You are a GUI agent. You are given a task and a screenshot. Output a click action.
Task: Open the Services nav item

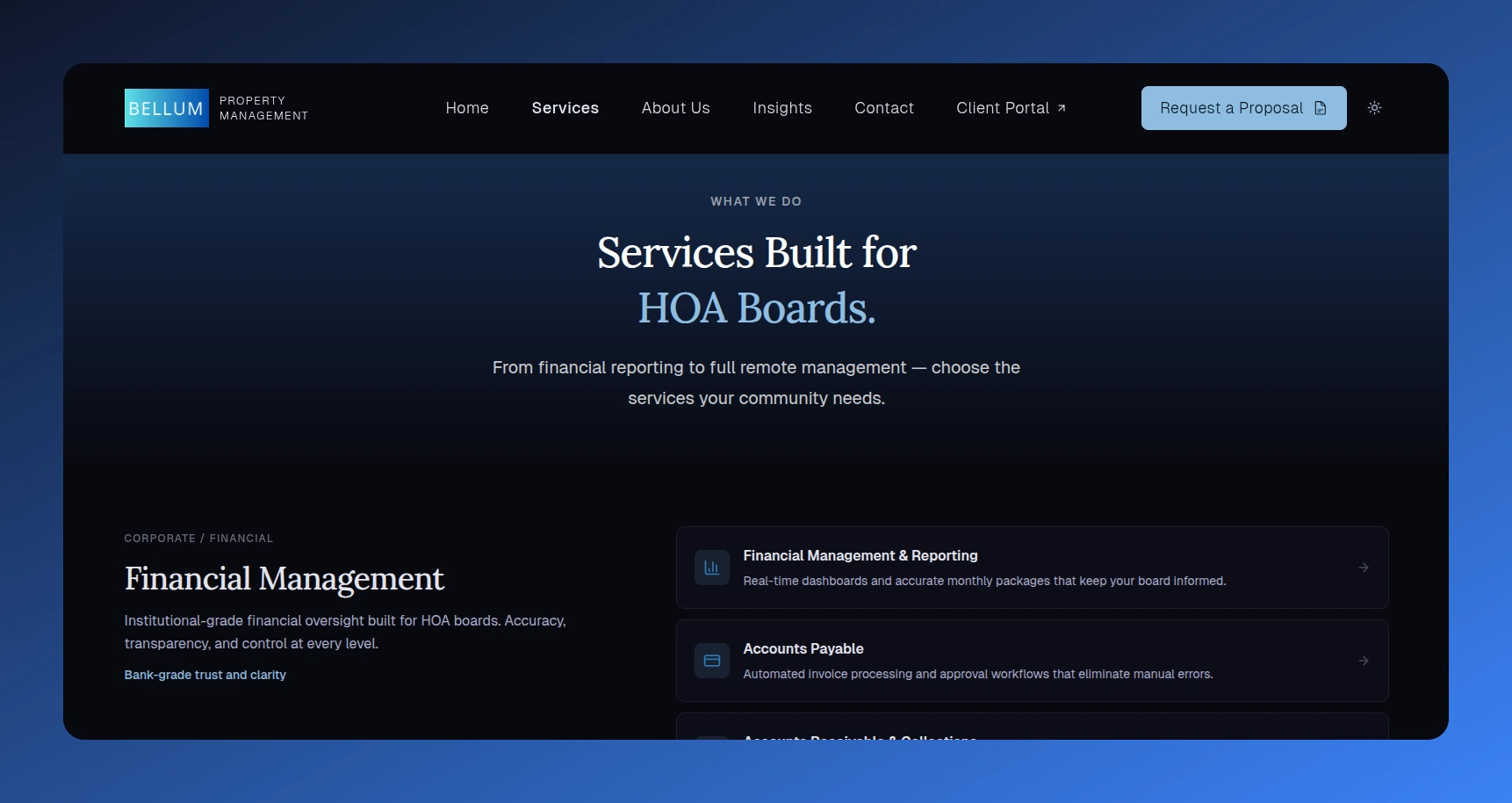tap(565, 108)
